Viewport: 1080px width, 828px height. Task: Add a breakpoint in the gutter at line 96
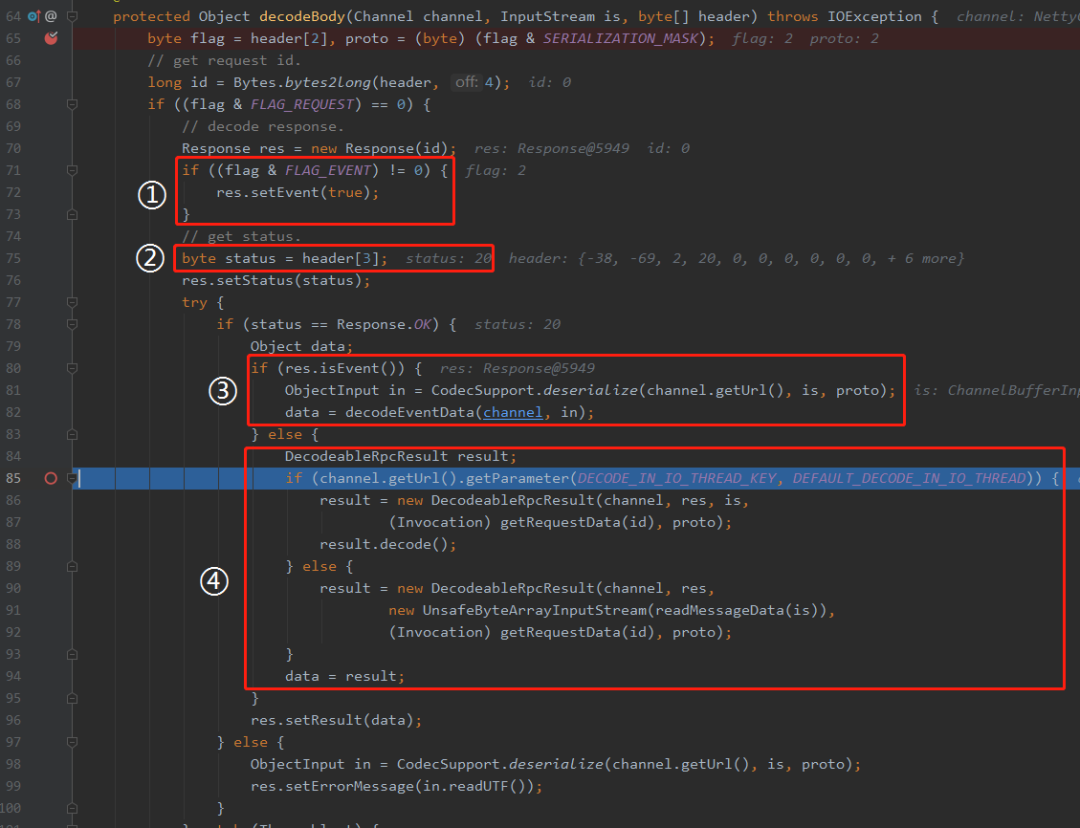point(51,720)
